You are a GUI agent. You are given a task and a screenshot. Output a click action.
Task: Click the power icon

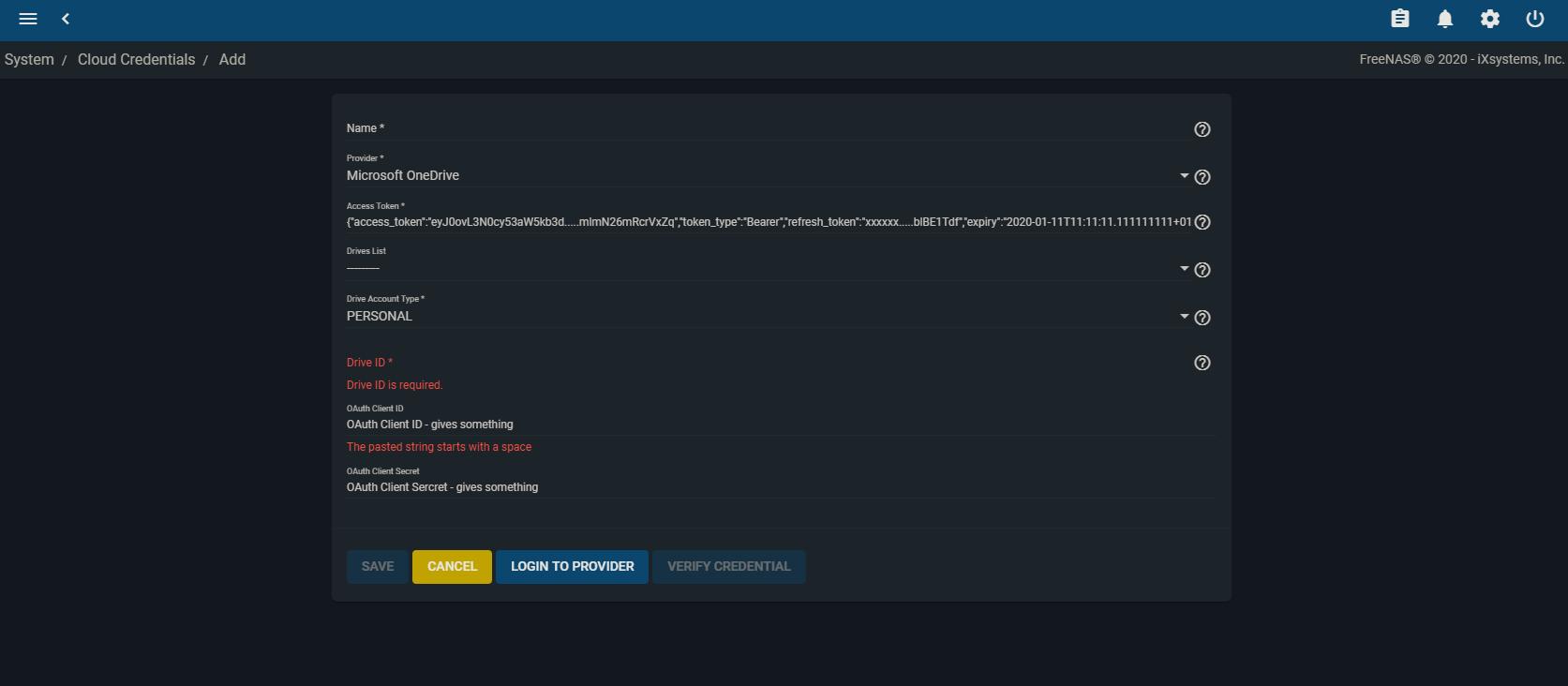pyautogui.click(x=1535, y=19)
